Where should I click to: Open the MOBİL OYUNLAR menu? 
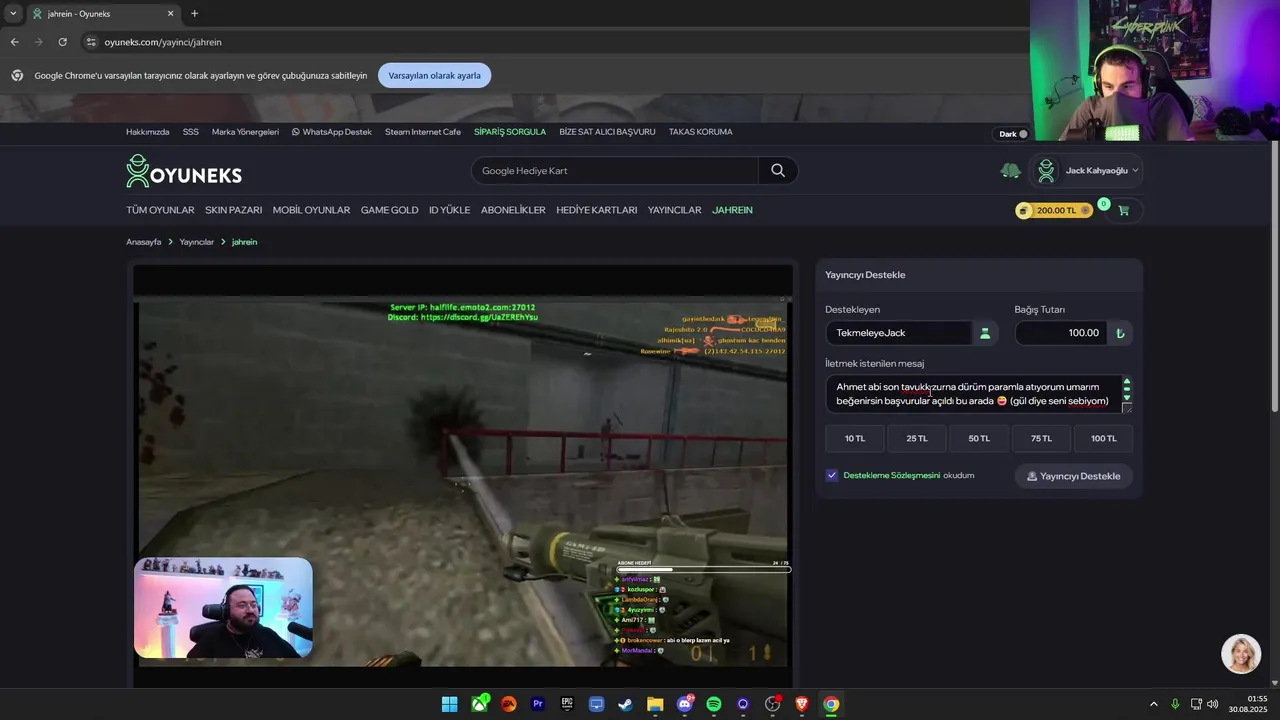point(311,210)
